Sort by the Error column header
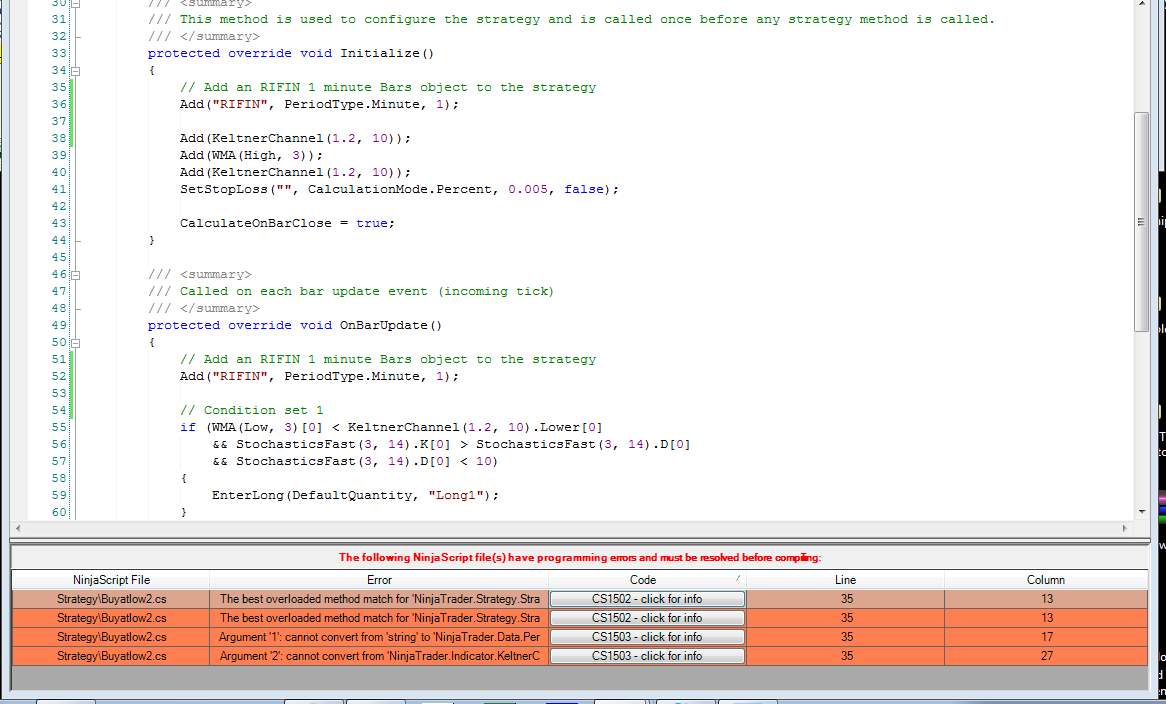Viewport: 1166px width, 704px height. pos(379,580)
